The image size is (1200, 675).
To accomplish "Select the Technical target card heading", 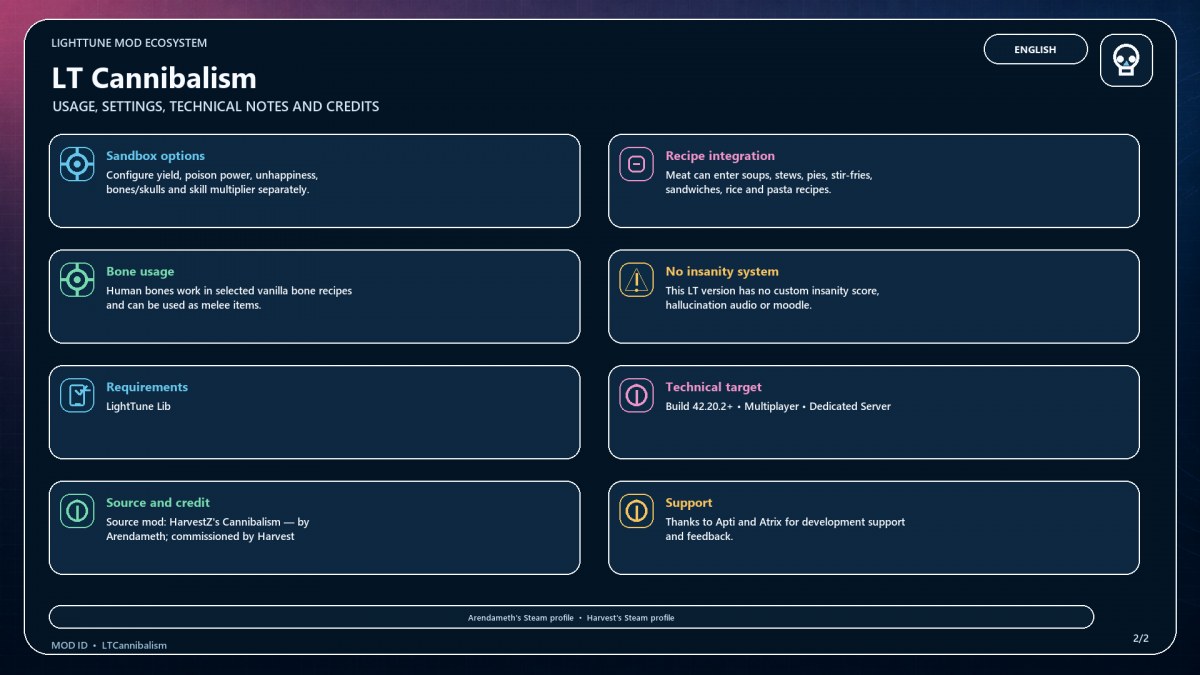I will [x=713, y=387].
